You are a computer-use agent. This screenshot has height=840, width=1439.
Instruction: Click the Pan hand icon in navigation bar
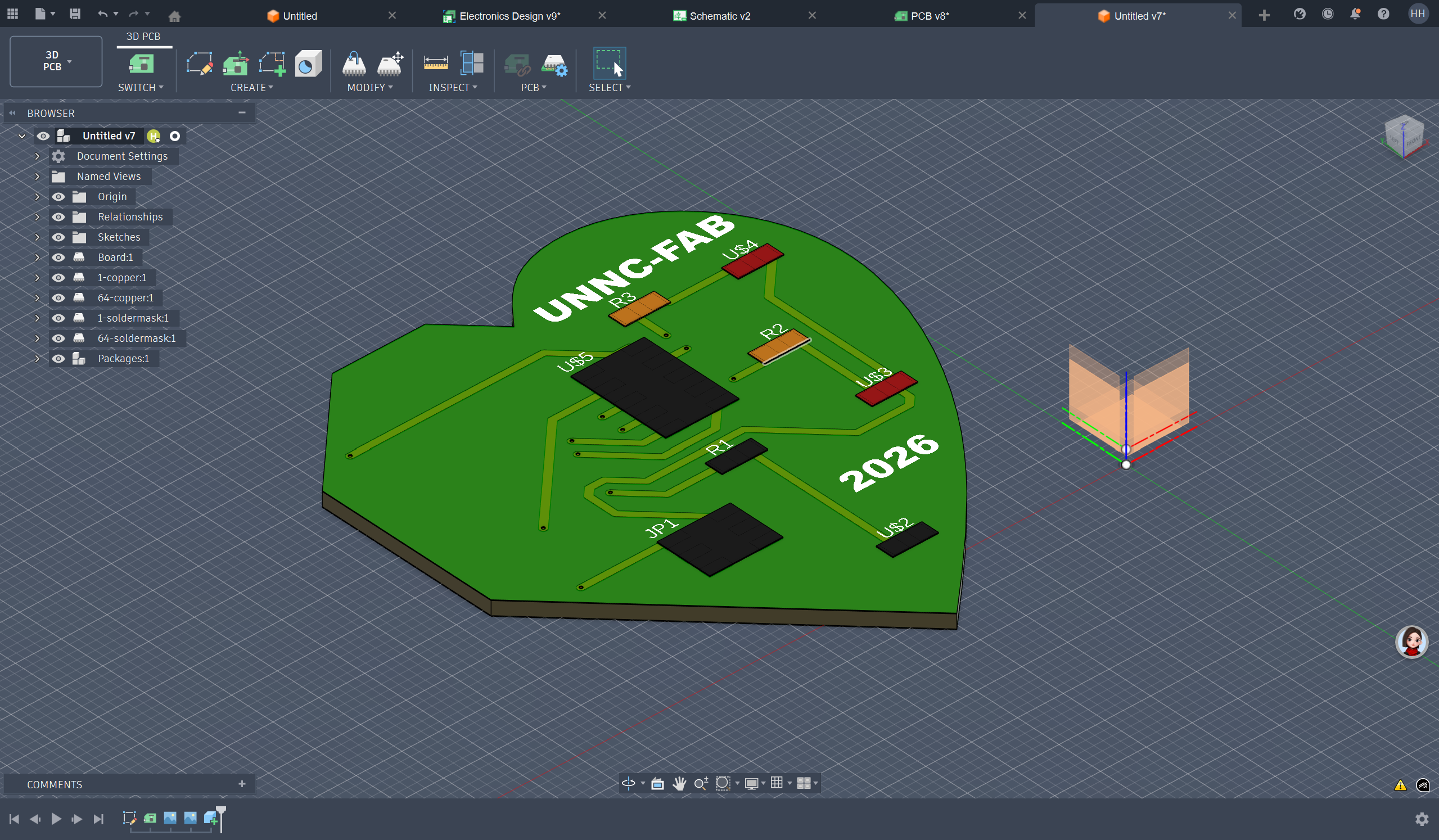click(x=679, y=783)
